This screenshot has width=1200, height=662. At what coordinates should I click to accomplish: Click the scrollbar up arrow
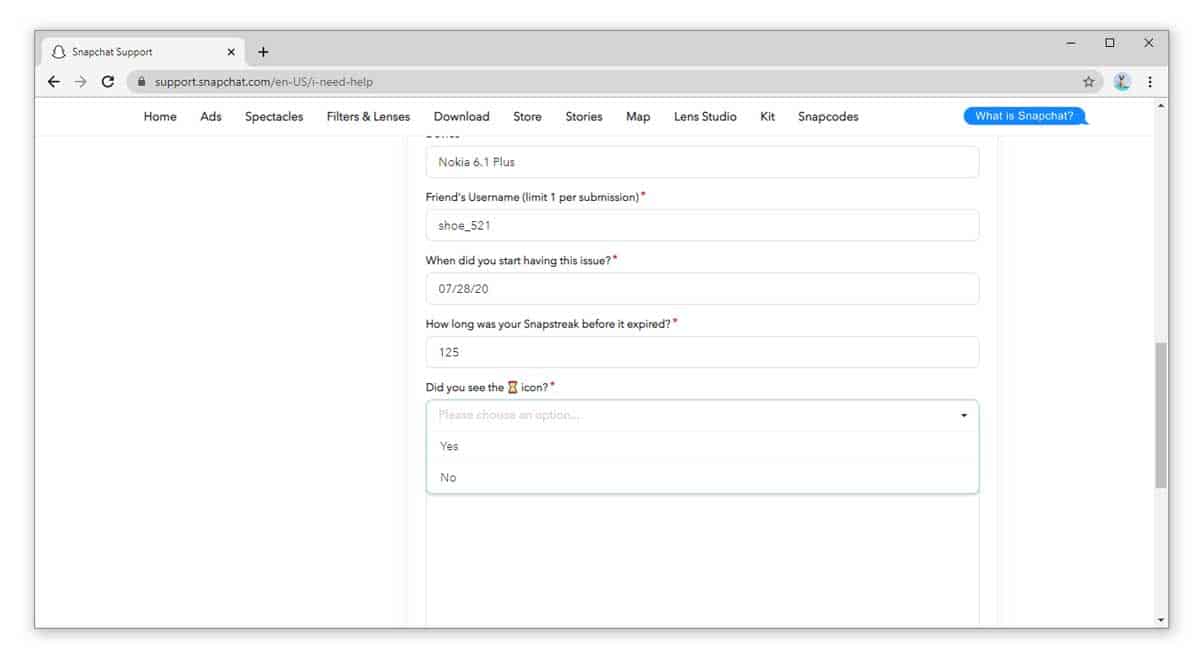tap(1161, 106)
